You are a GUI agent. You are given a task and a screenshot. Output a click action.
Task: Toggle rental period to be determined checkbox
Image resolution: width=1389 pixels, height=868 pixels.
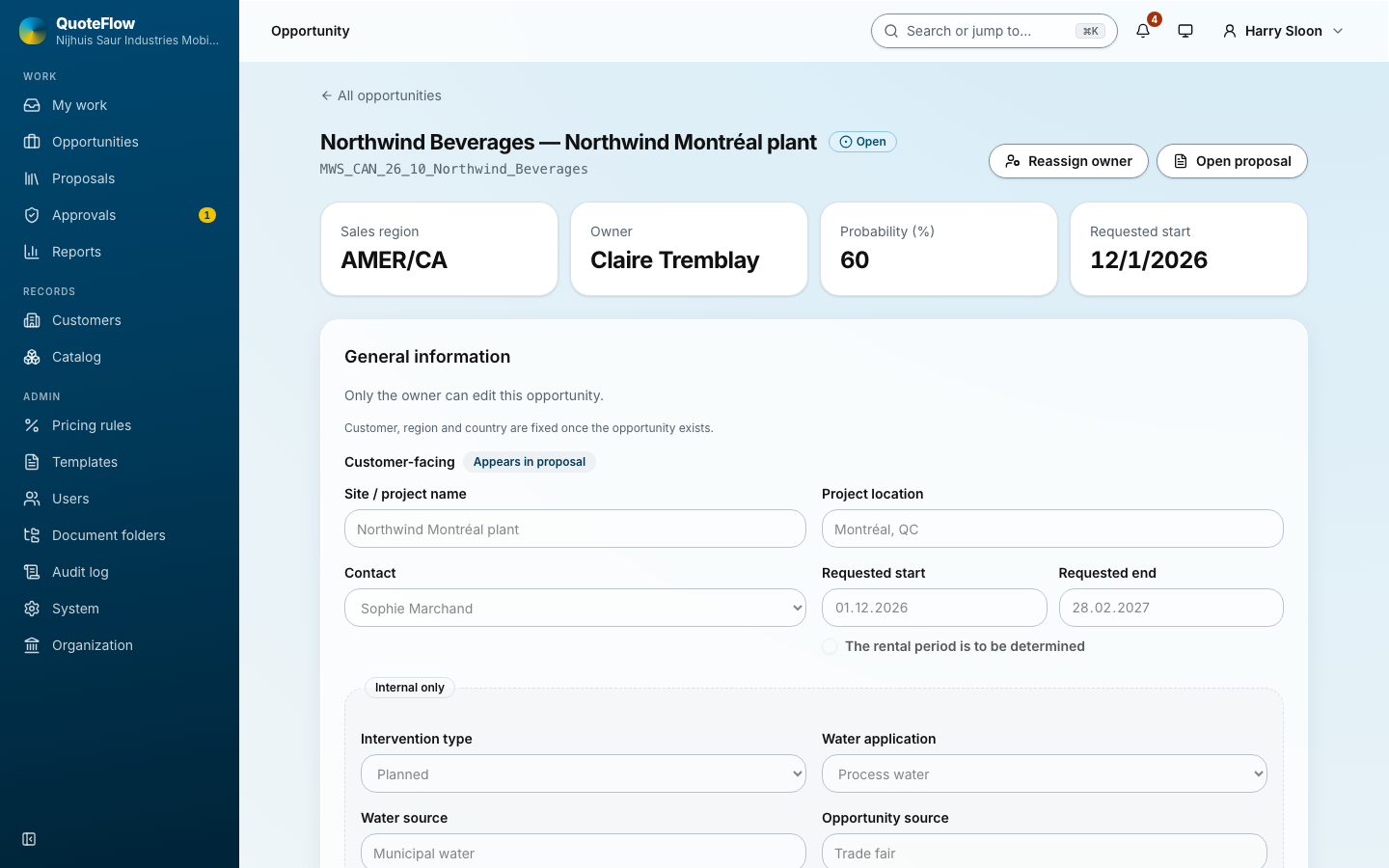pos(830,646)
